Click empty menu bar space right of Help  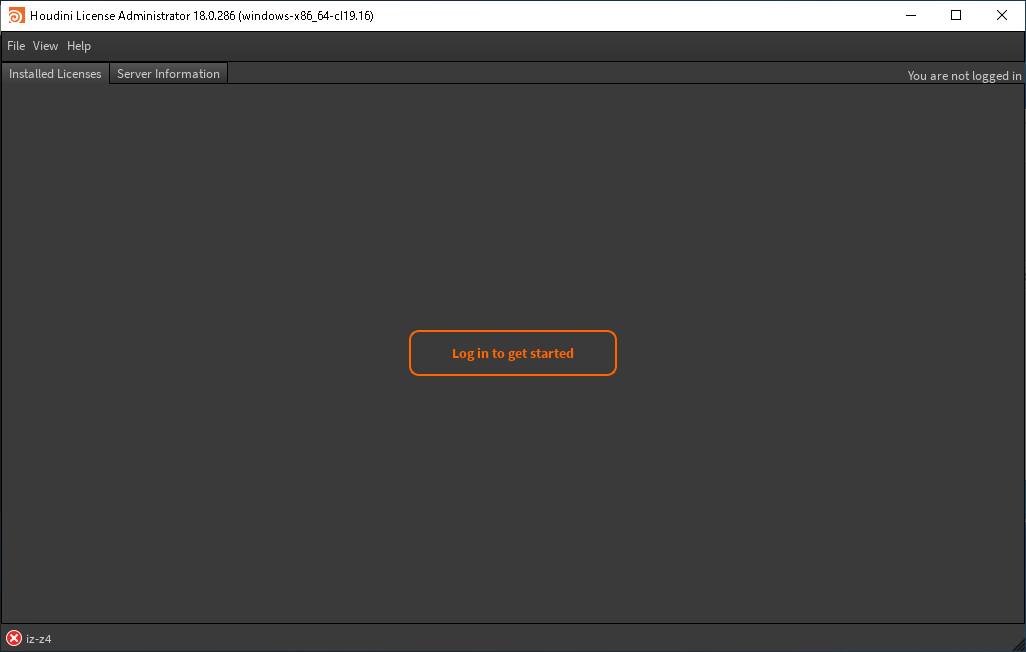(x=500, y=46)
